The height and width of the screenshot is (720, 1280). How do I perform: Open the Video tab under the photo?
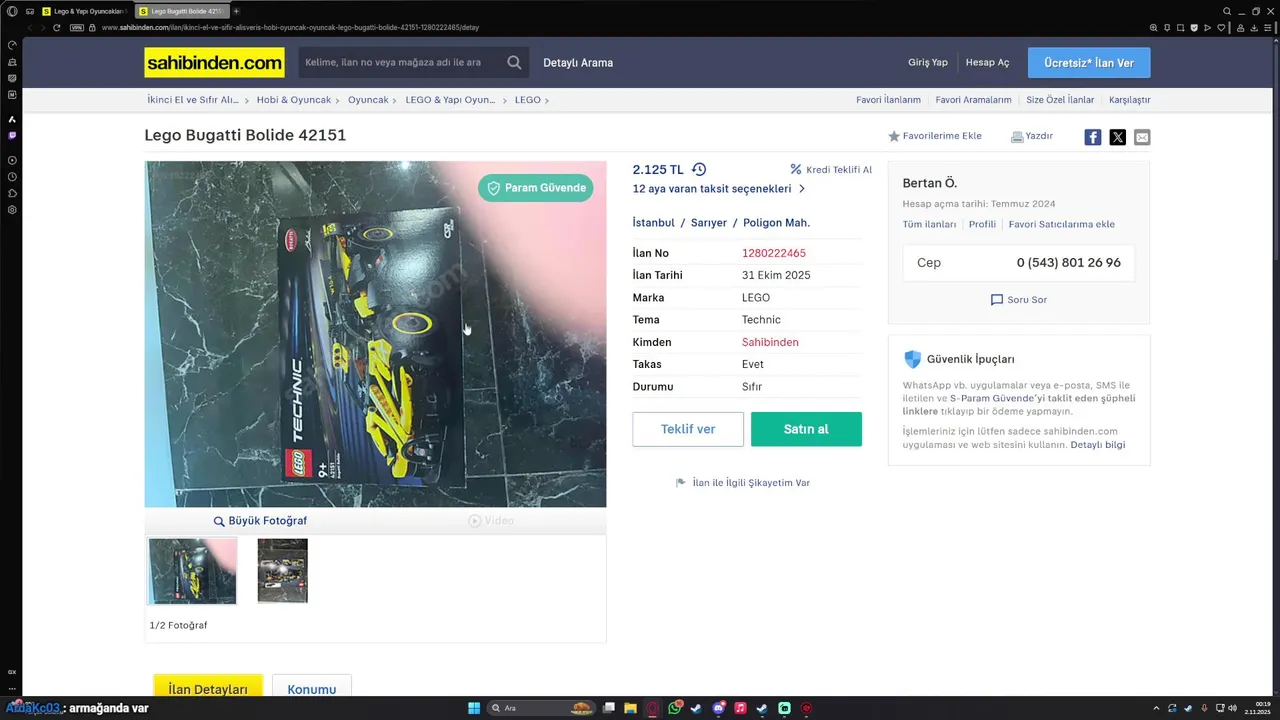(491, 521)
